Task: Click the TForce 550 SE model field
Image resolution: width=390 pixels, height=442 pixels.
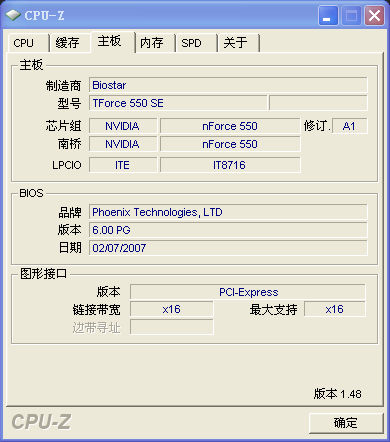Action: click(178, 103)
